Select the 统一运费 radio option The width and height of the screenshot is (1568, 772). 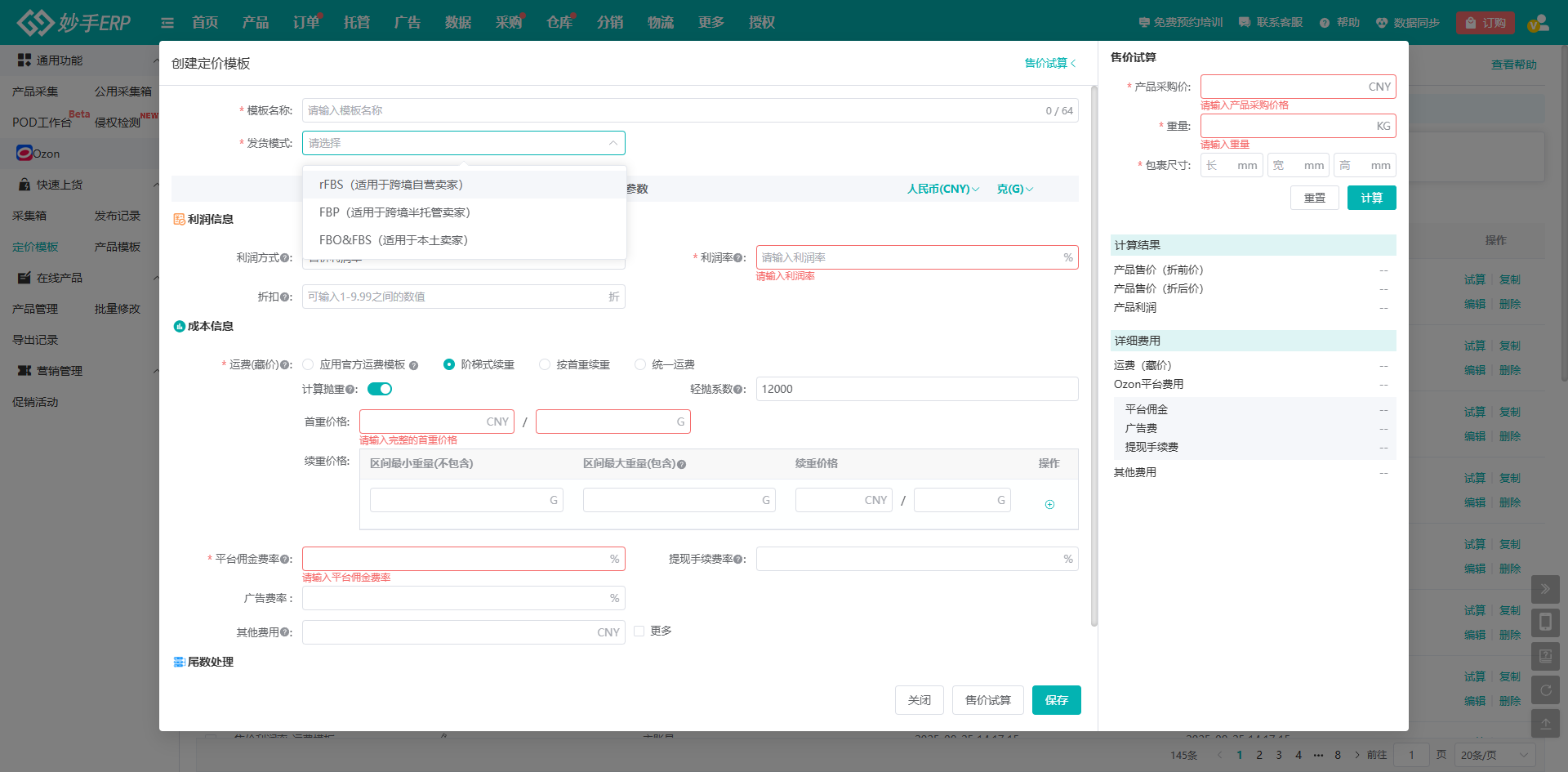640,364
